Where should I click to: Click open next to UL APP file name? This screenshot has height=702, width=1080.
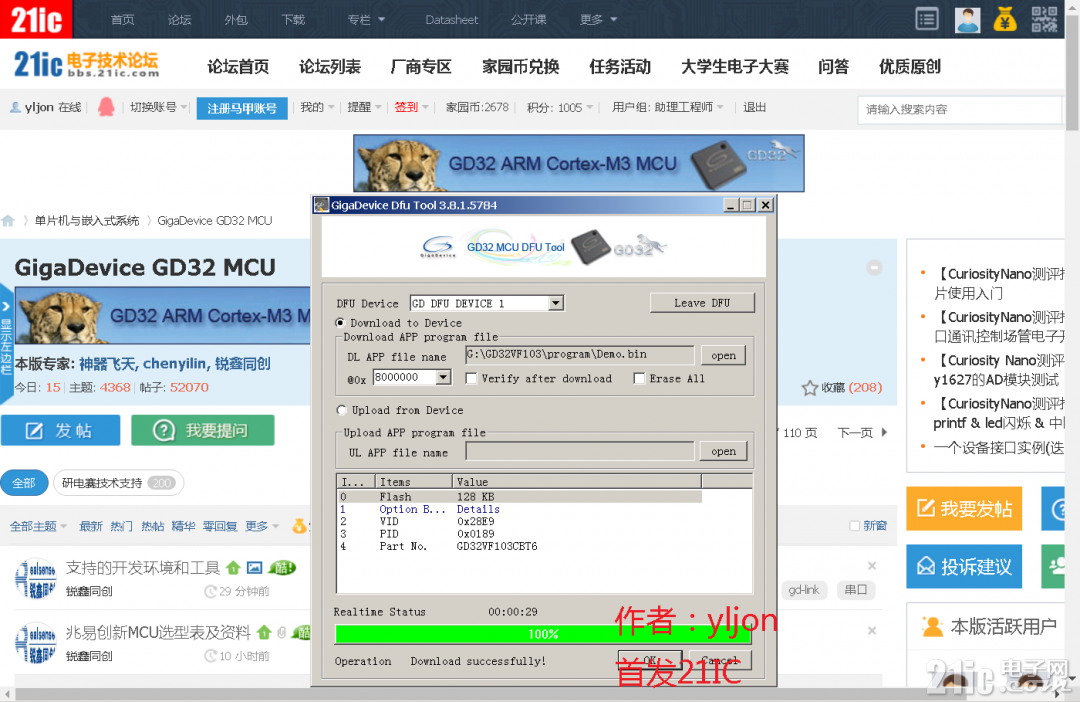tap(723, 451)
